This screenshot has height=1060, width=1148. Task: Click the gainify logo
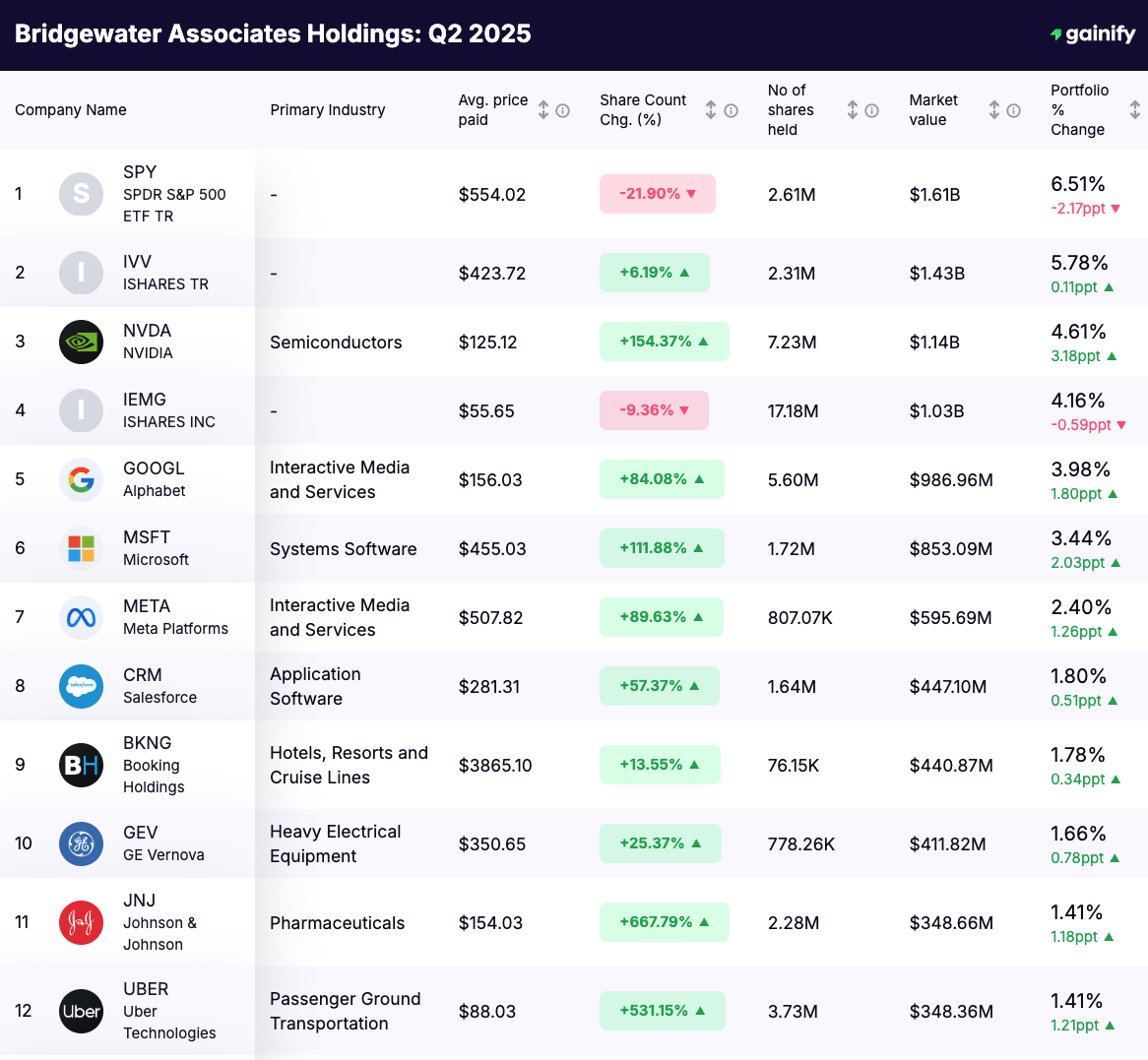(x=1092, y=33)
